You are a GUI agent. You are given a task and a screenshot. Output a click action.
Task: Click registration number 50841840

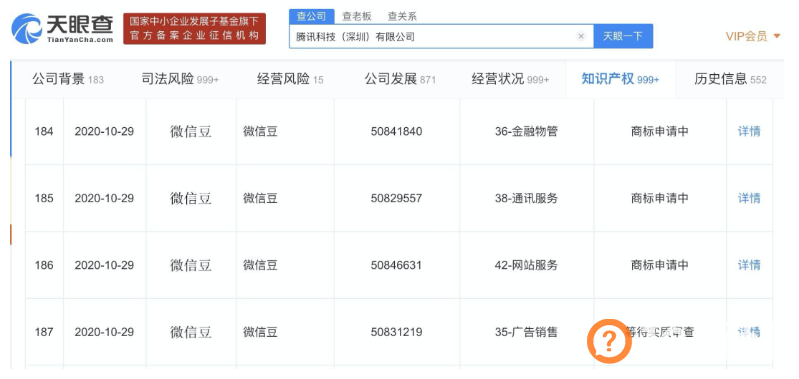(x=396, y=131)
